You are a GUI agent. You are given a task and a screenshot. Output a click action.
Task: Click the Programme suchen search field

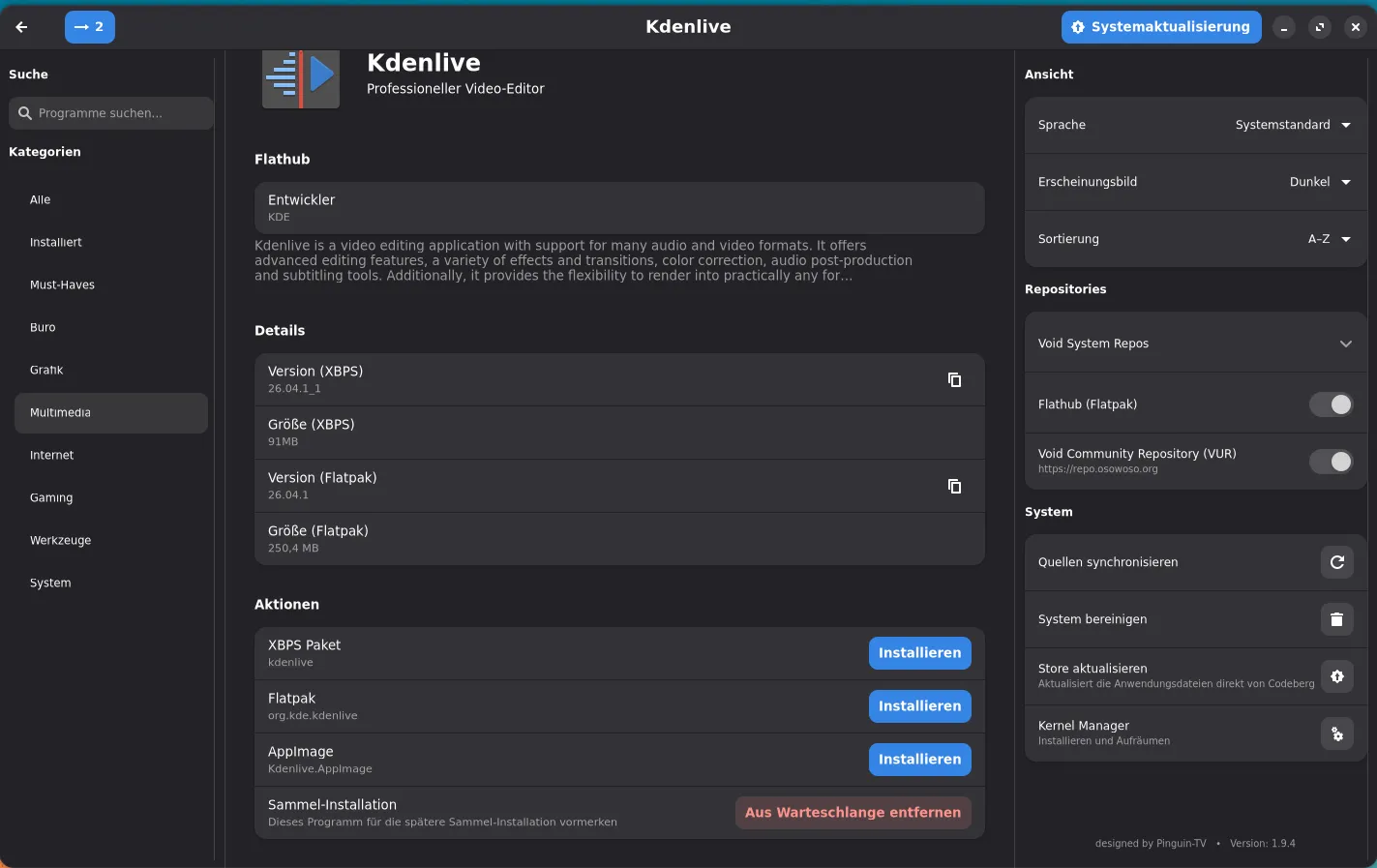pos(111,113)
